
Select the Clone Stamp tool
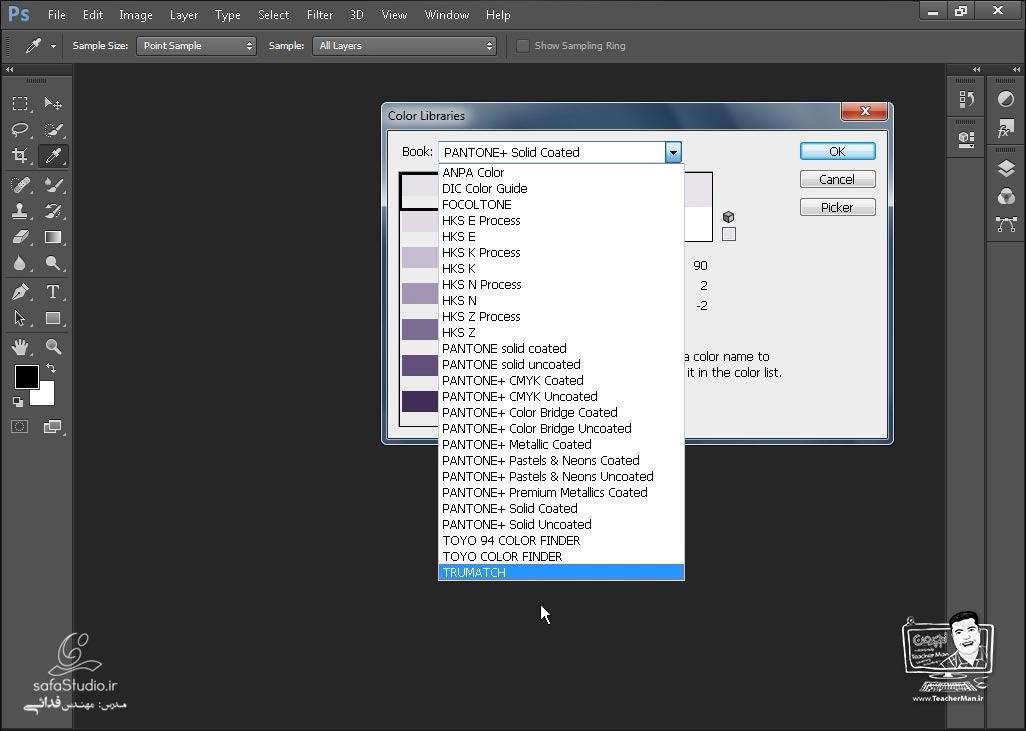click(x=20, y=211)
